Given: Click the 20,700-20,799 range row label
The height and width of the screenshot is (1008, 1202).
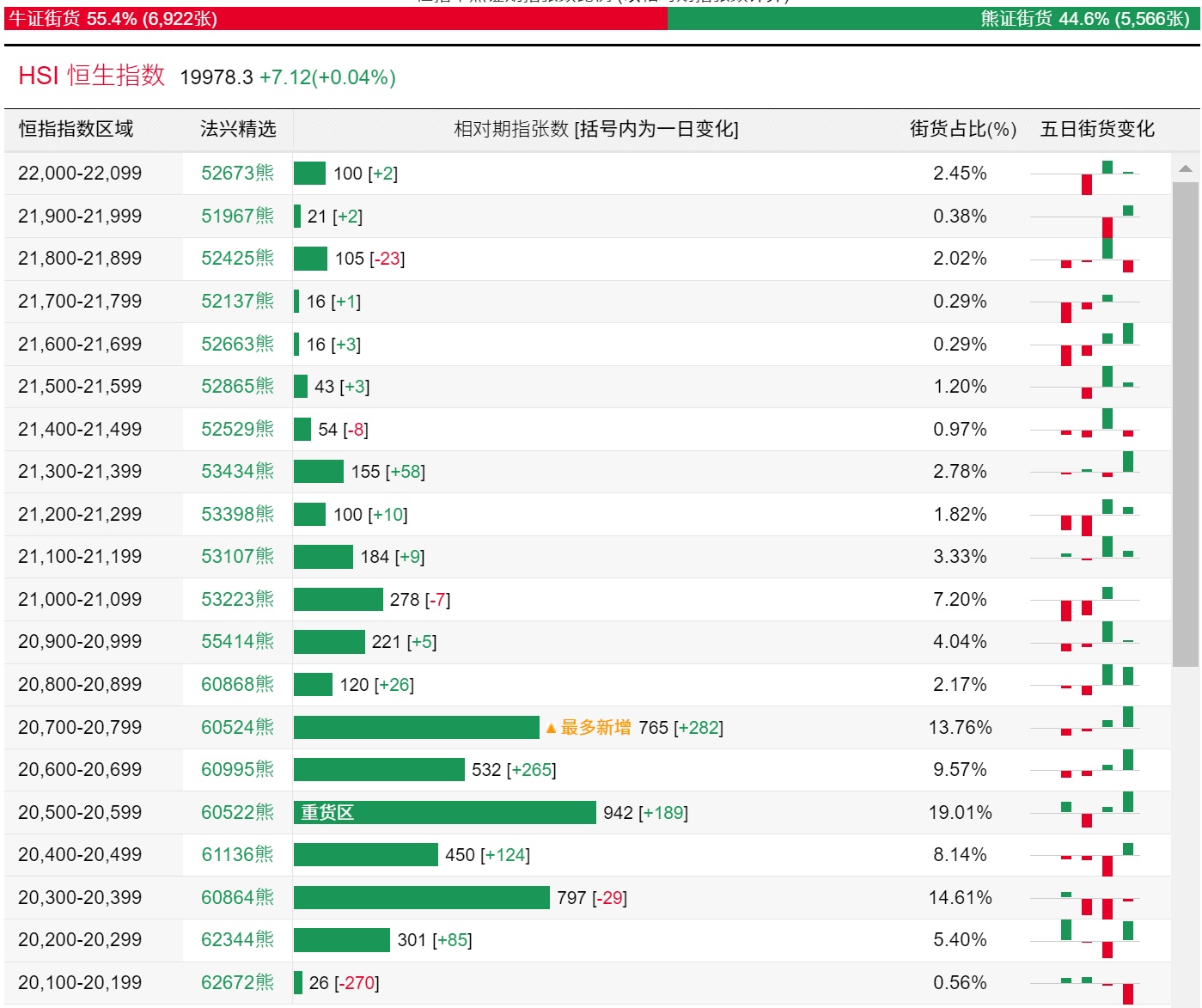Looking at the screenshot, I should pyautogui.click(x=80, y=727).
